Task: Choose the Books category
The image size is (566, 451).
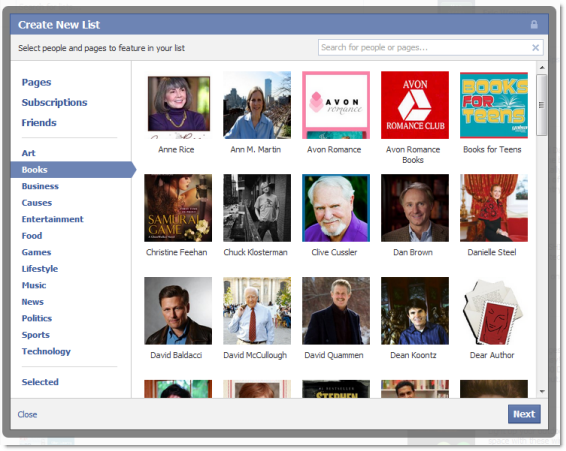Action: (x=72, y=170)
